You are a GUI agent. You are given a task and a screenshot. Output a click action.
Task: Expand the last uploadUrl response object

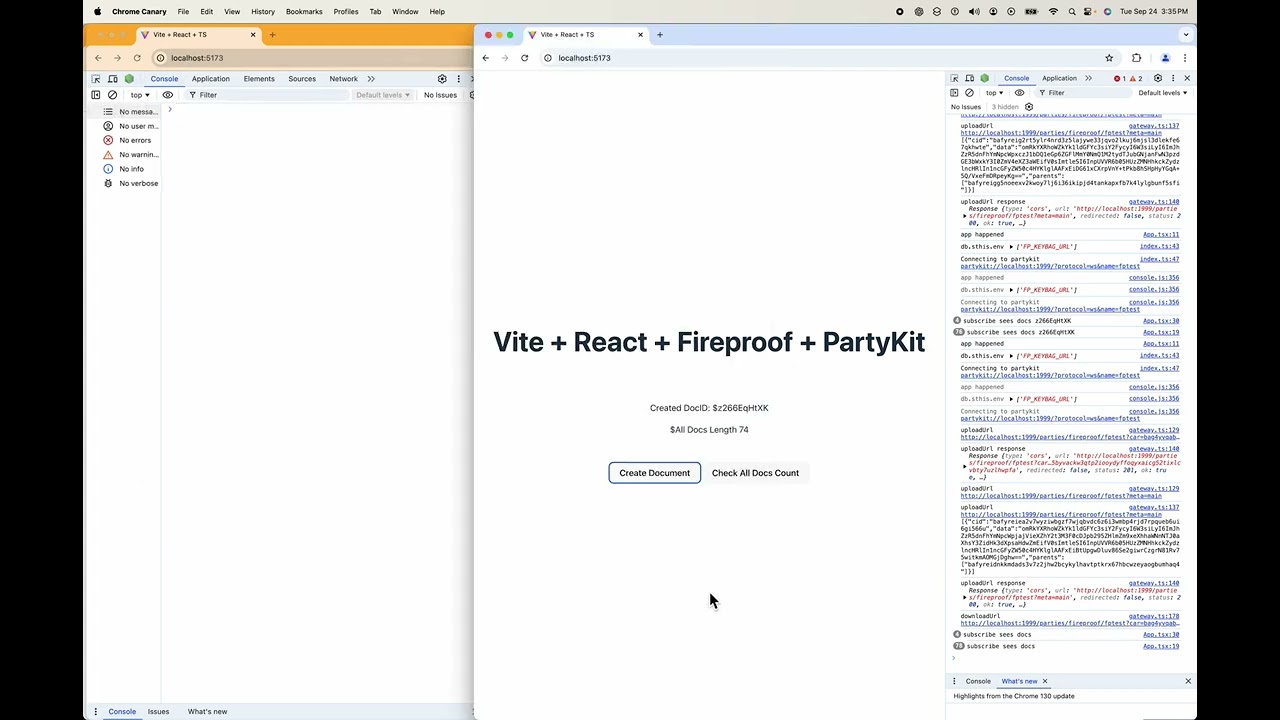965,598
